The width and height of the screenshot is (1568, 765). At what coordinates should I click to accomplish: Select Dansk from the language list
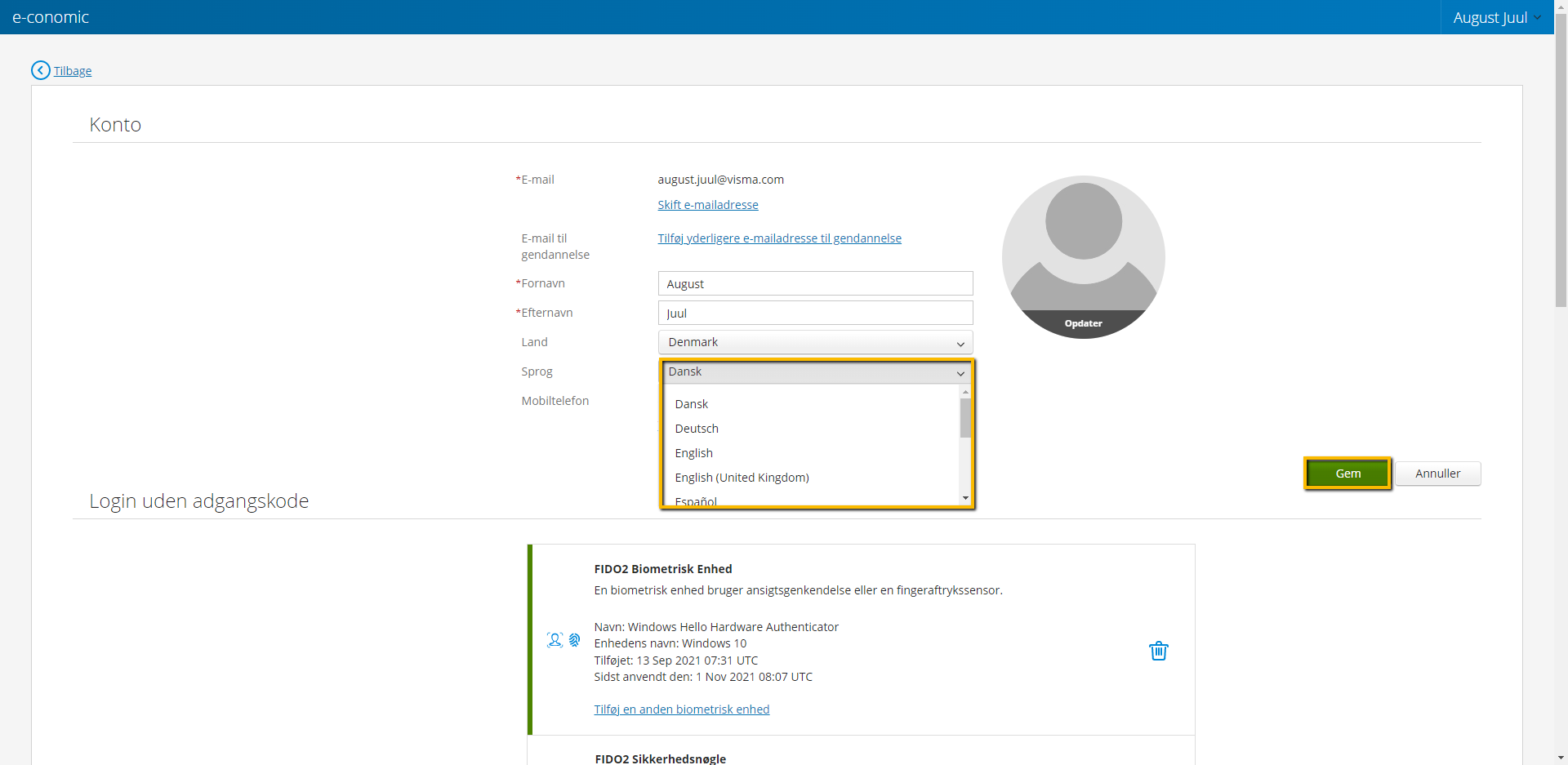click(691, 403)
